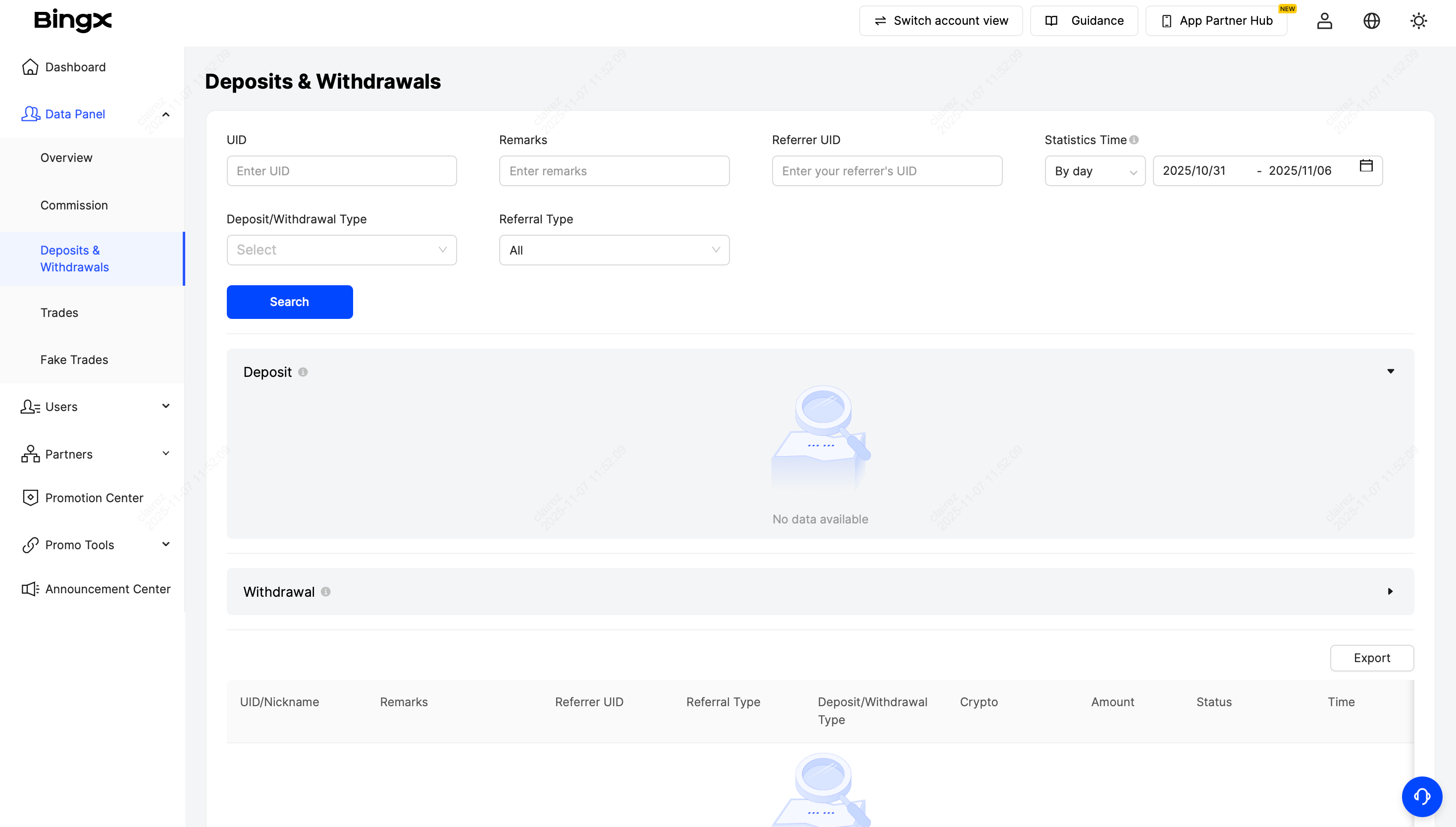Open the customer support headset button

1421,796
